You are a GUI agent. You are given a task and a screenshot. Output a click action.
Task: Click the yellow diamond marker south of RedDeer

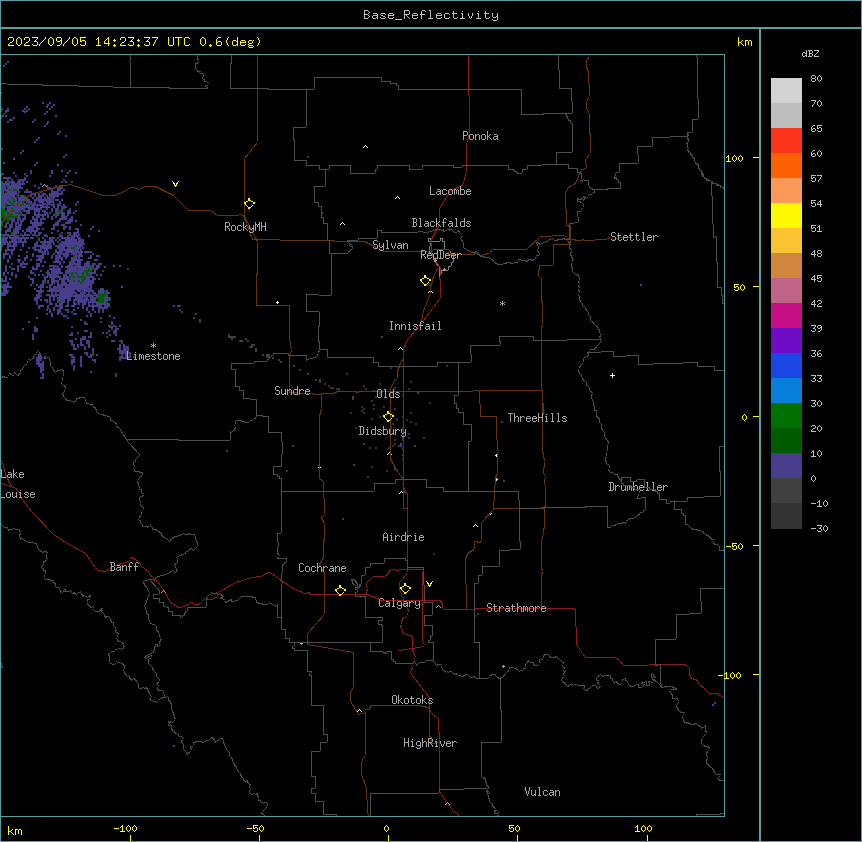[425, 281]
